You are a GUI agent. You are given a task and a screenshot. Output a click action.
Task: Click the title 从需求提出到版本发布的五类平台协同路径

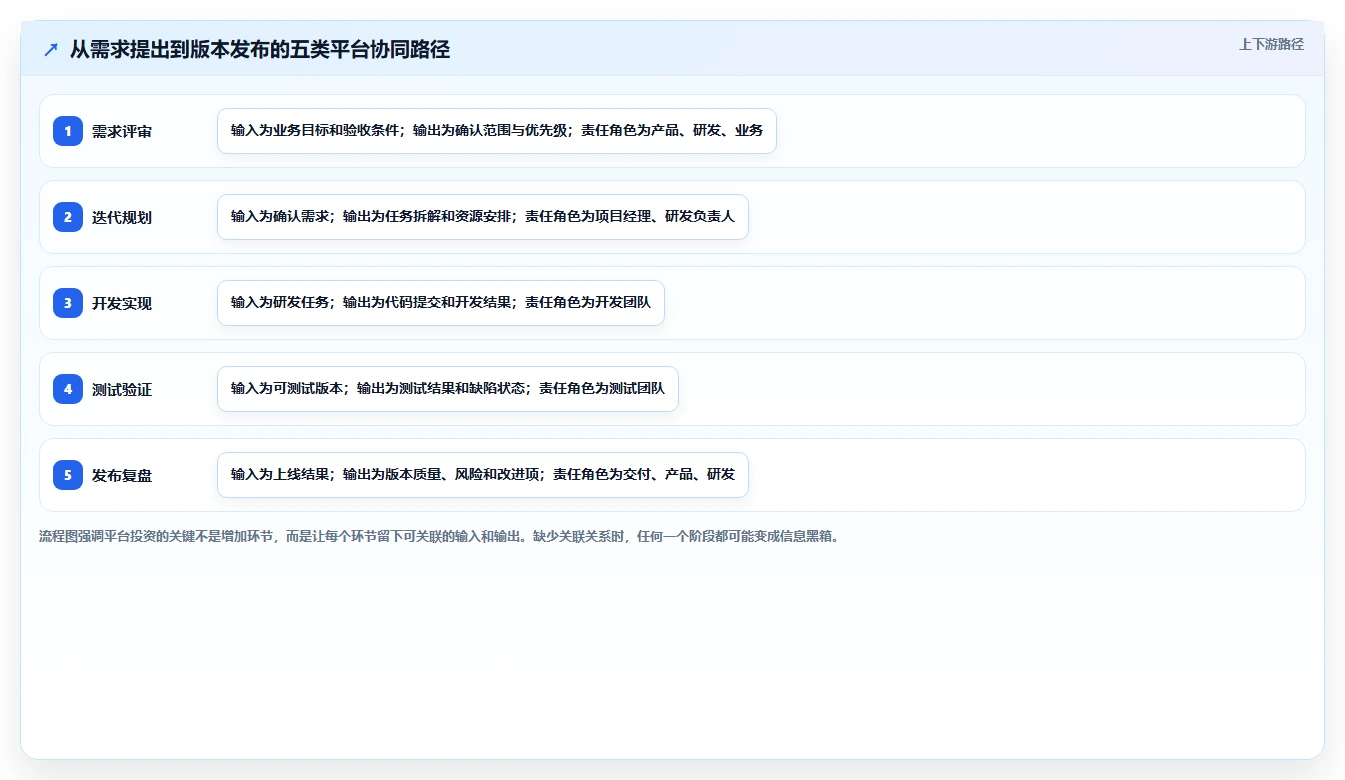(260, 50)
